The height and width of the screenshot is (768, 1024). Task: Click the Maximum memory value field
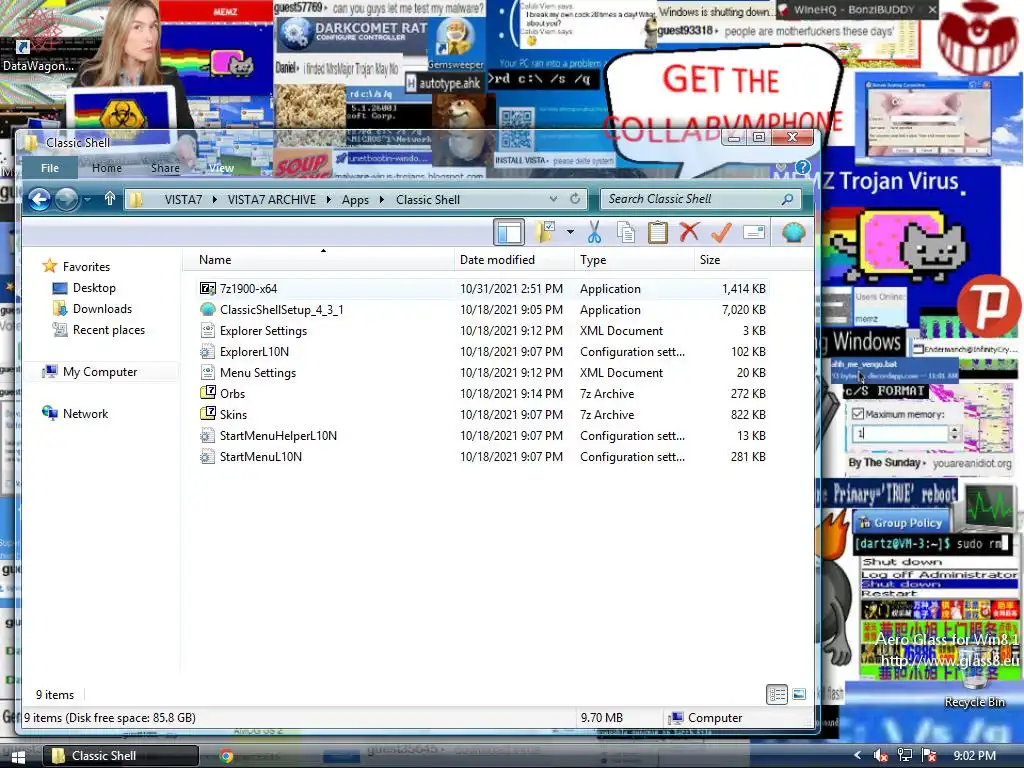(x=900, y=433)
